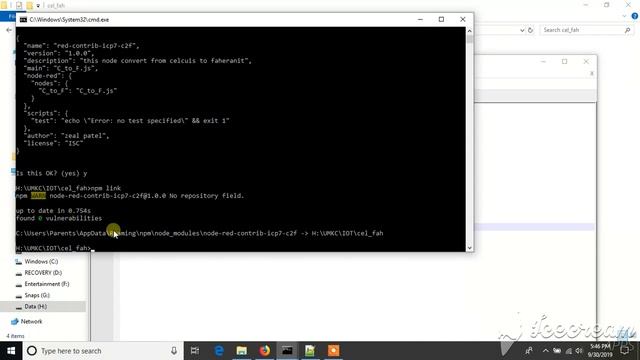
Task: Launch Firefox from the taskbar
Action: coord(264,351)
